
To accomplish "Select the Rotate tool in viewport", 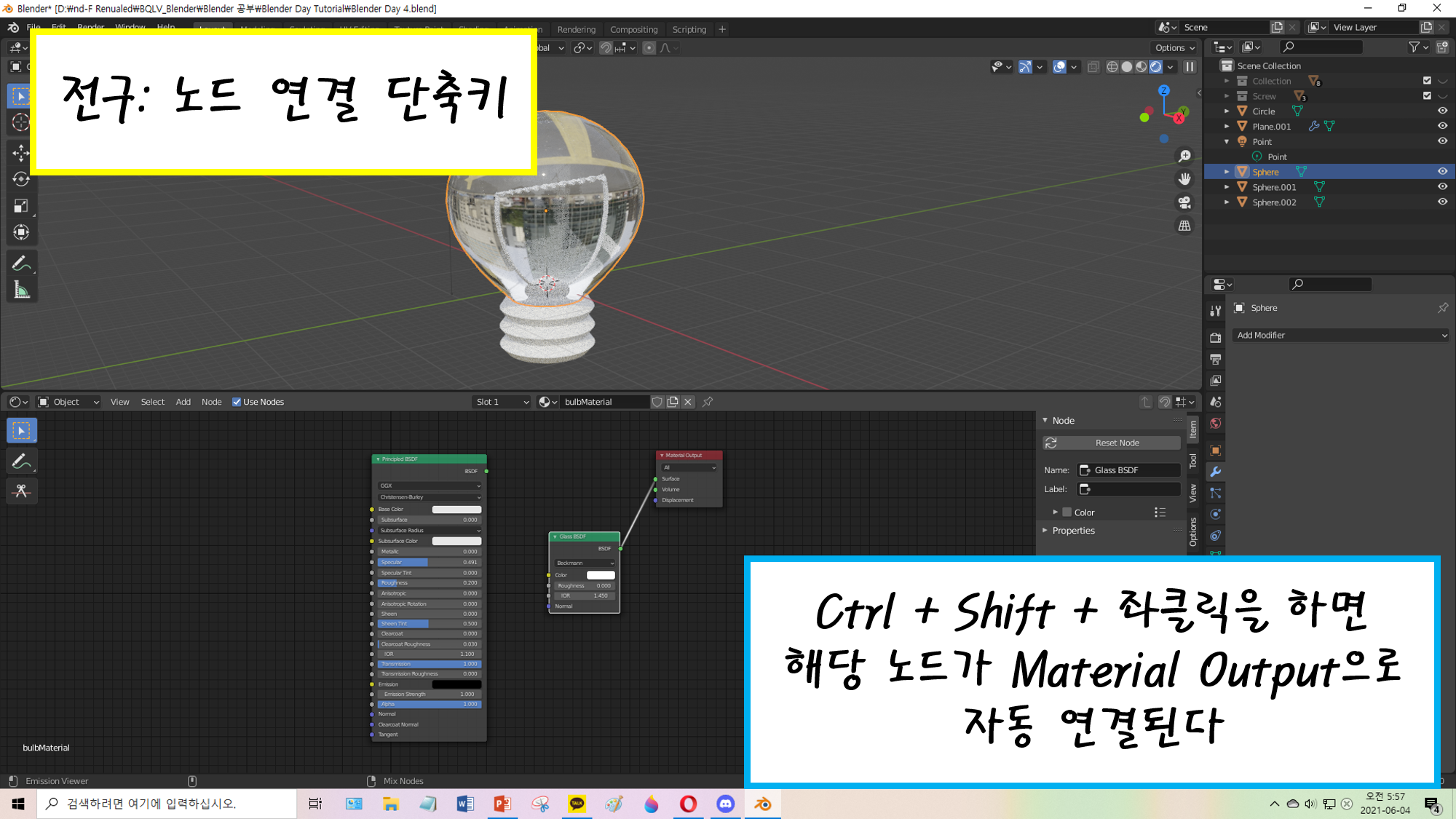I will [20, 179].
